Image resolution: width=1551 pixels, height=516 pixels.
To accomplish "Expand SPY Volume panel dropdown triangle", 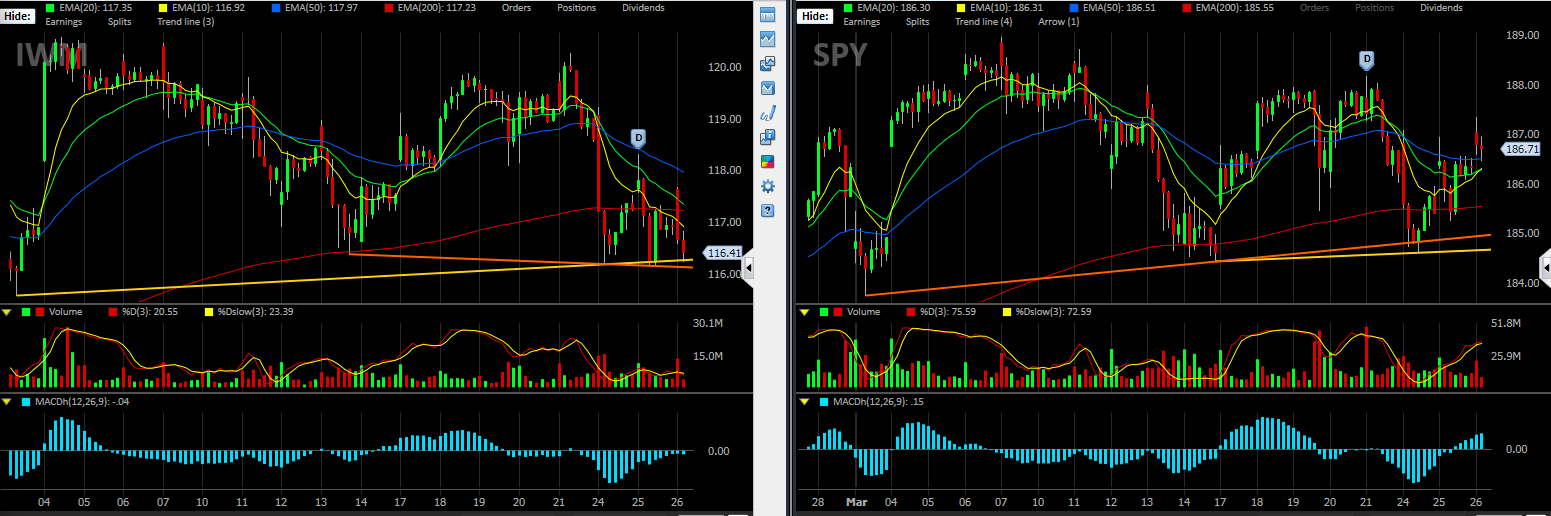I will point(802,312).
